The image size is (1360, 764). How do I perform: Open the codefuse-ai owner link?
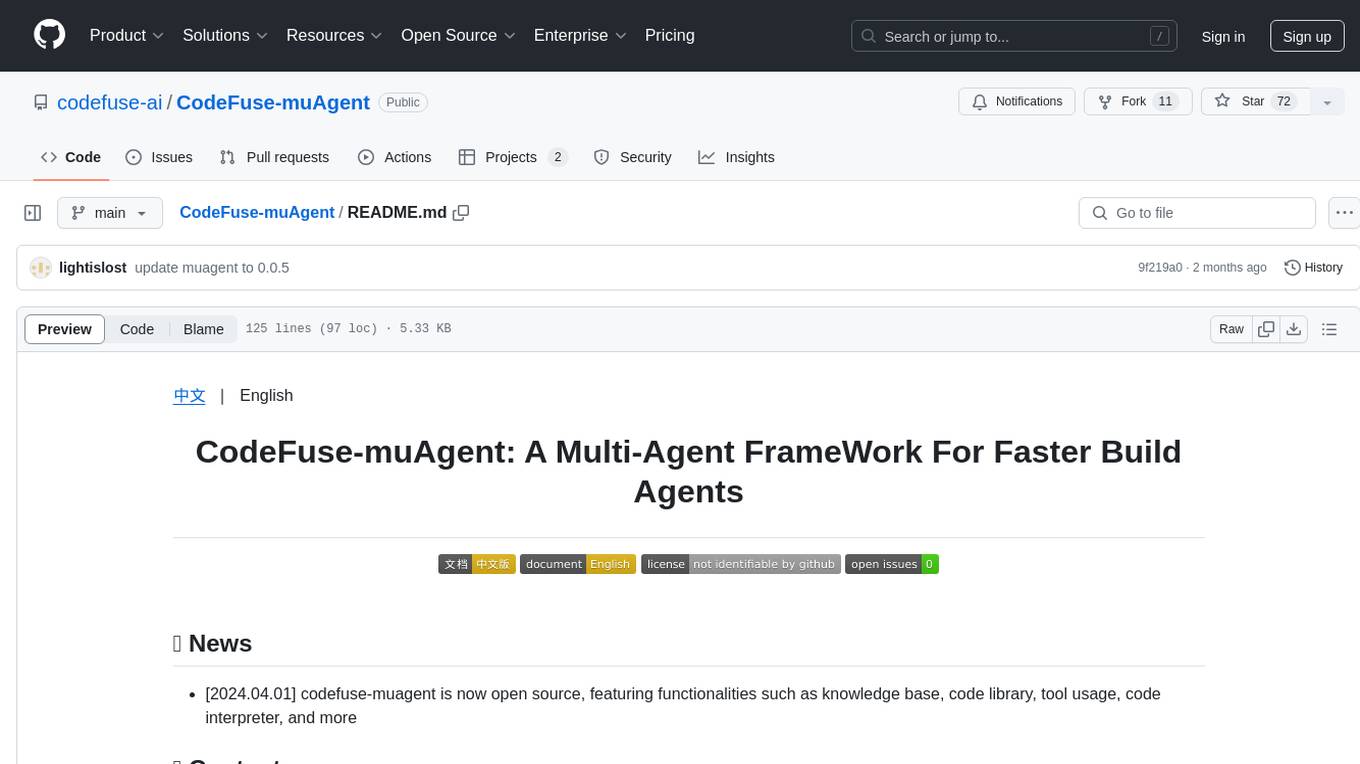[x=110, y=102]
